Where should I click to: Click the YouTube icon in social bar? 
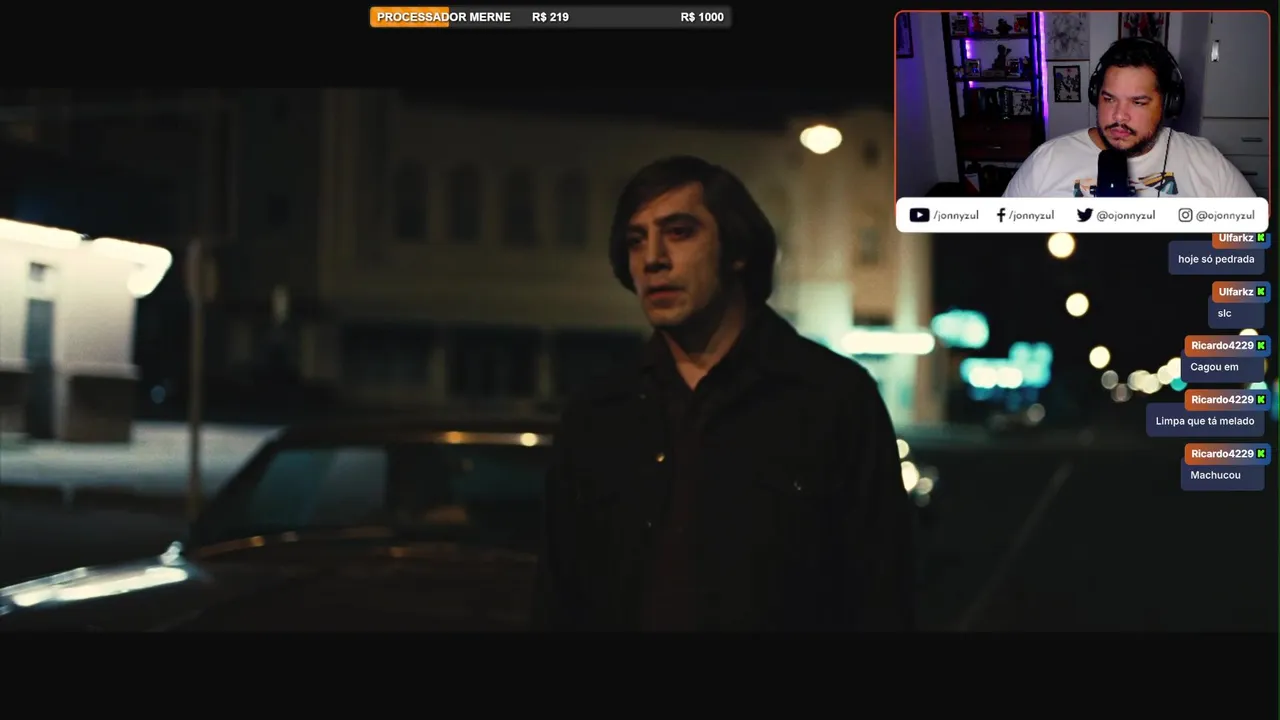[x=919, y=215]
